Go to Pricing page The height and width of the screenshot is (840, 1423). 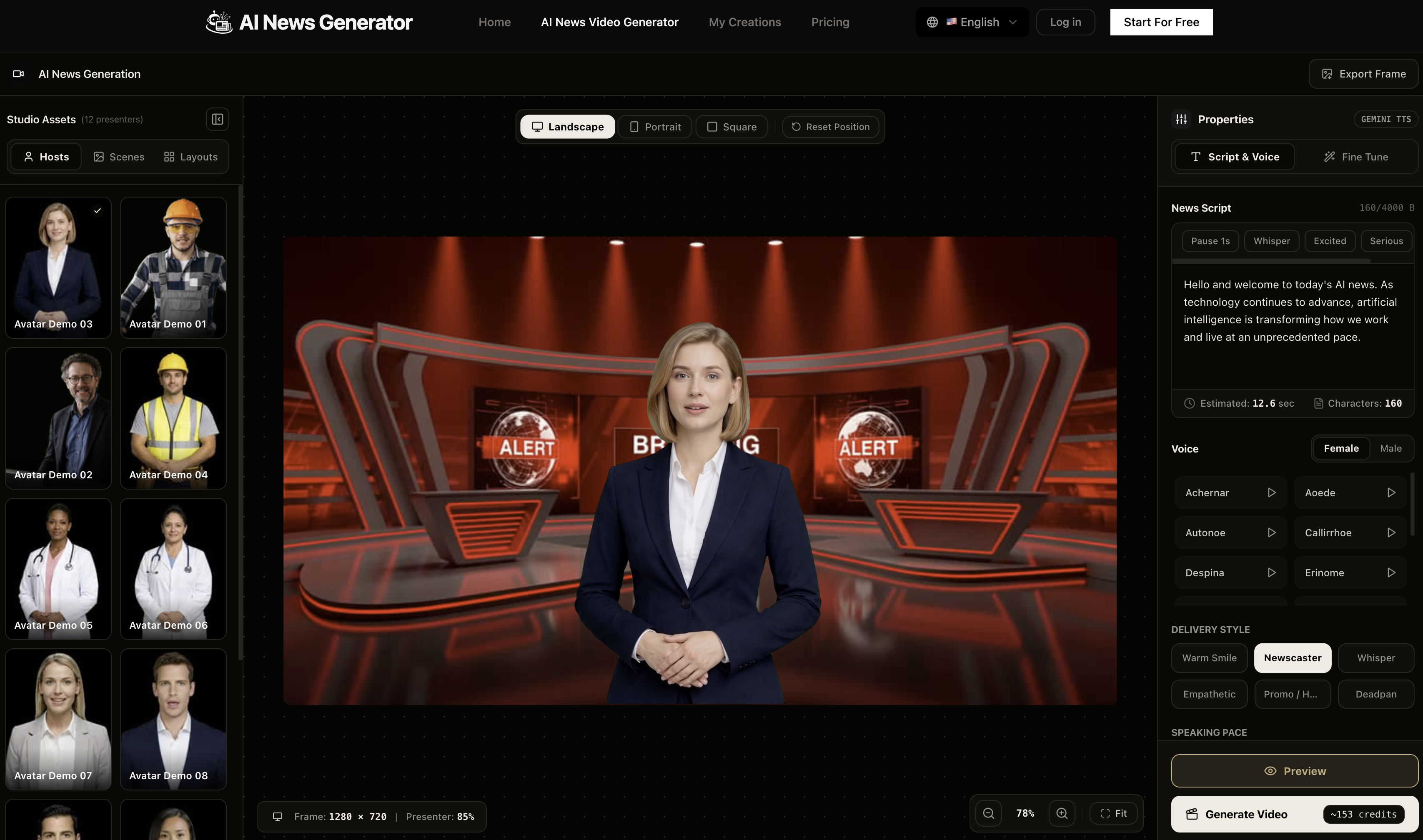pos(830,22)
